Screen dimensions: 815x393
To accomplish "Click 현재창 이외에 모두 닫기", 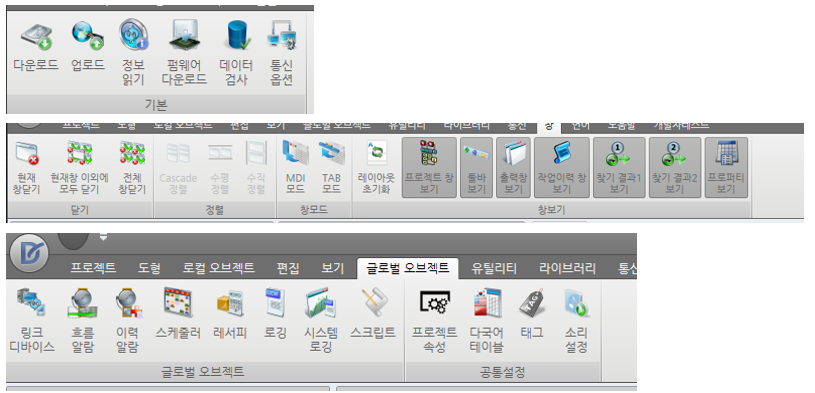I will click(79, 168).
